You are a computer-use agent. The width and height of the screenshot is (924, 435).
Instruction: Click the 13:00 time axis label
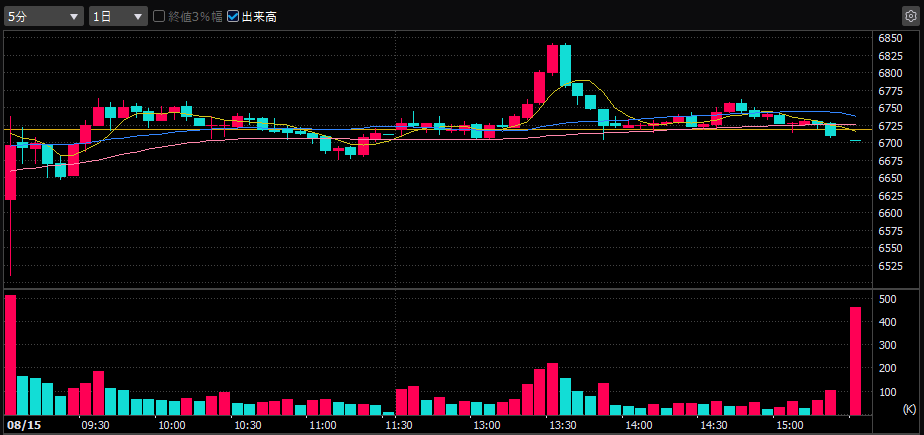coord(487,425)
